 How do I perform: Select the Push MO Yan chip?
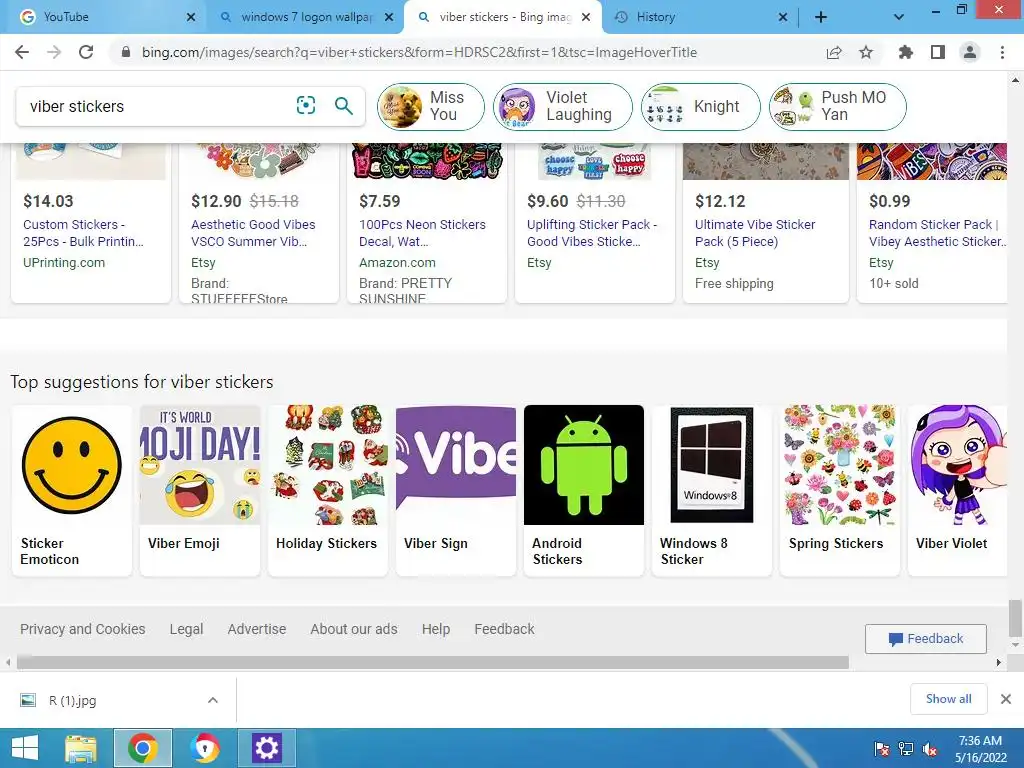pyautogui.click(x=837, y=106)
